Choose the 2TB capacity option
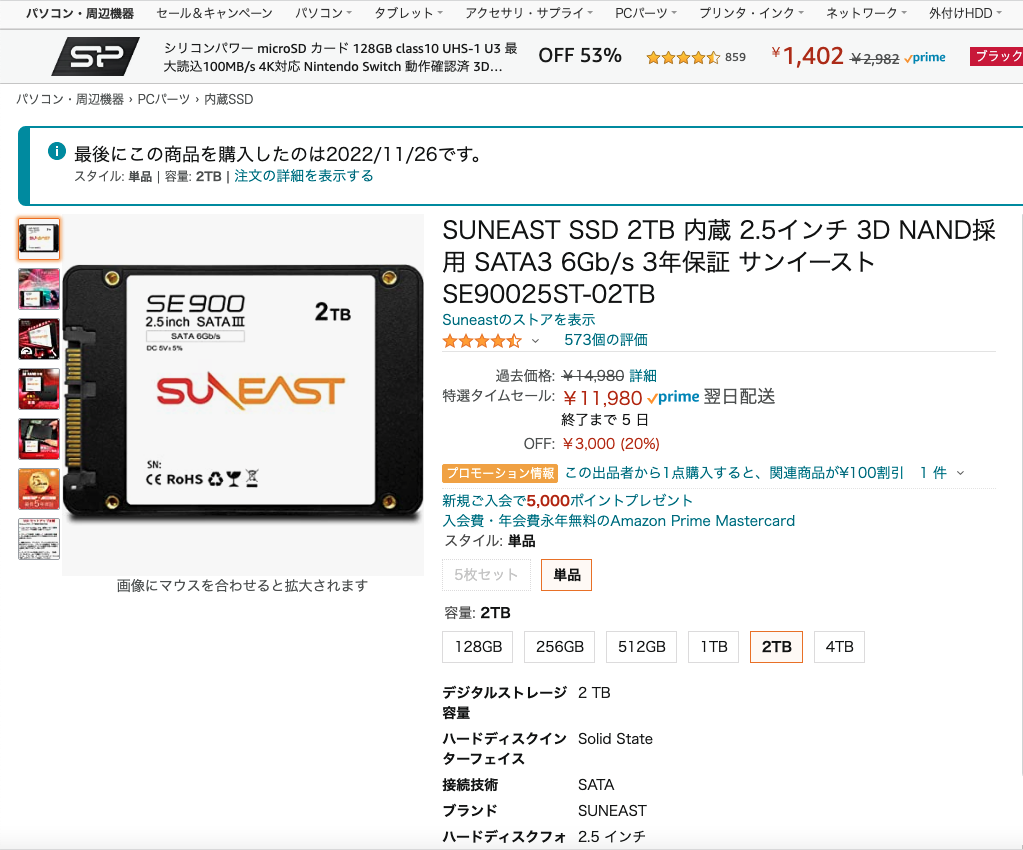 [x=776, y=647]
